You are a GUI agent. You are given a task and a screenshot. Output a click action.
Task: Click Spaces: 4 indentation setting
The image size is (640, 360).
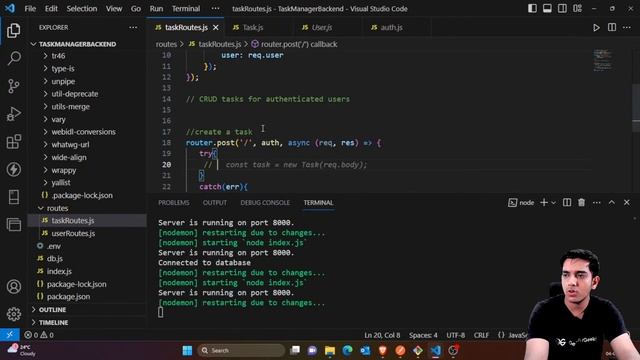coord(423,335)
